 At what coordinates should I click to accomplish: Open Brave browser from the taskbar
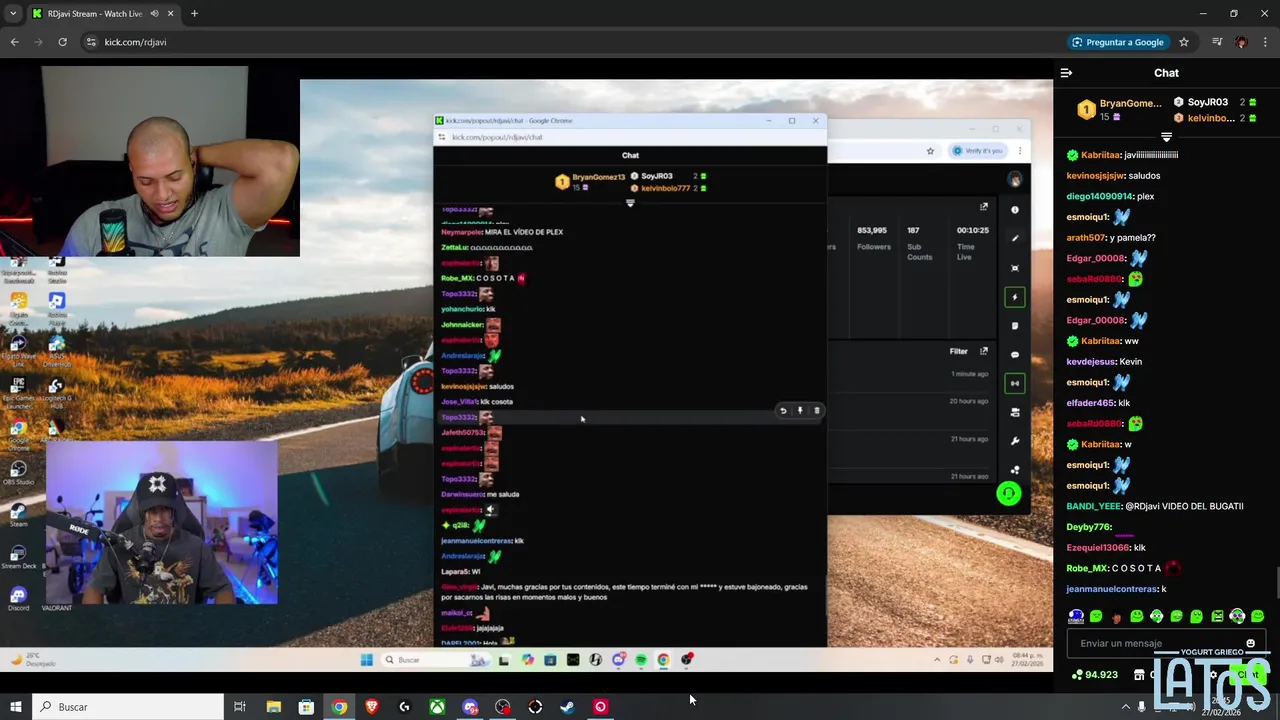click(x=372, y=707)
